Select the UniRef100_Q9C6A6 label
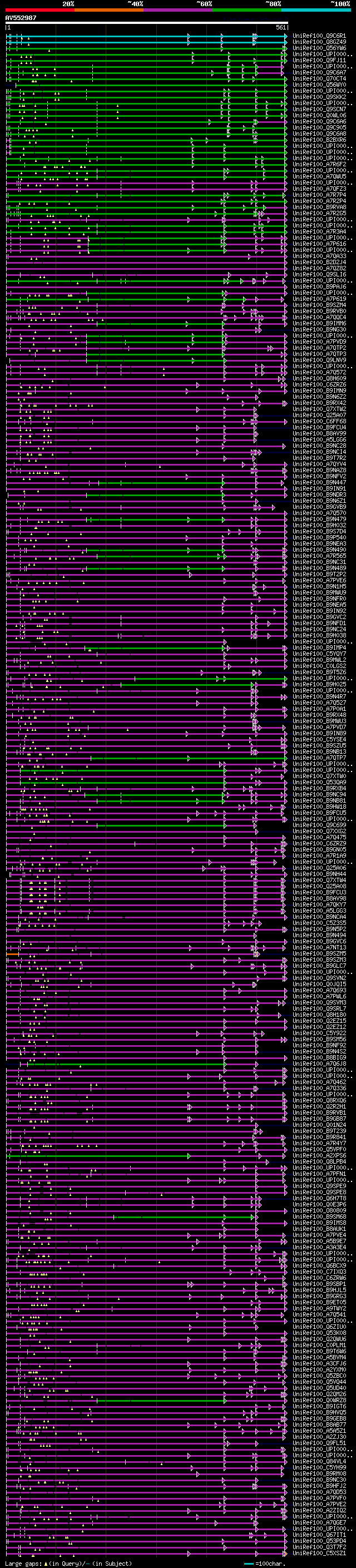Image resolution: width=356 pixels, height=1568 pixels. click(x=319, y=122)
